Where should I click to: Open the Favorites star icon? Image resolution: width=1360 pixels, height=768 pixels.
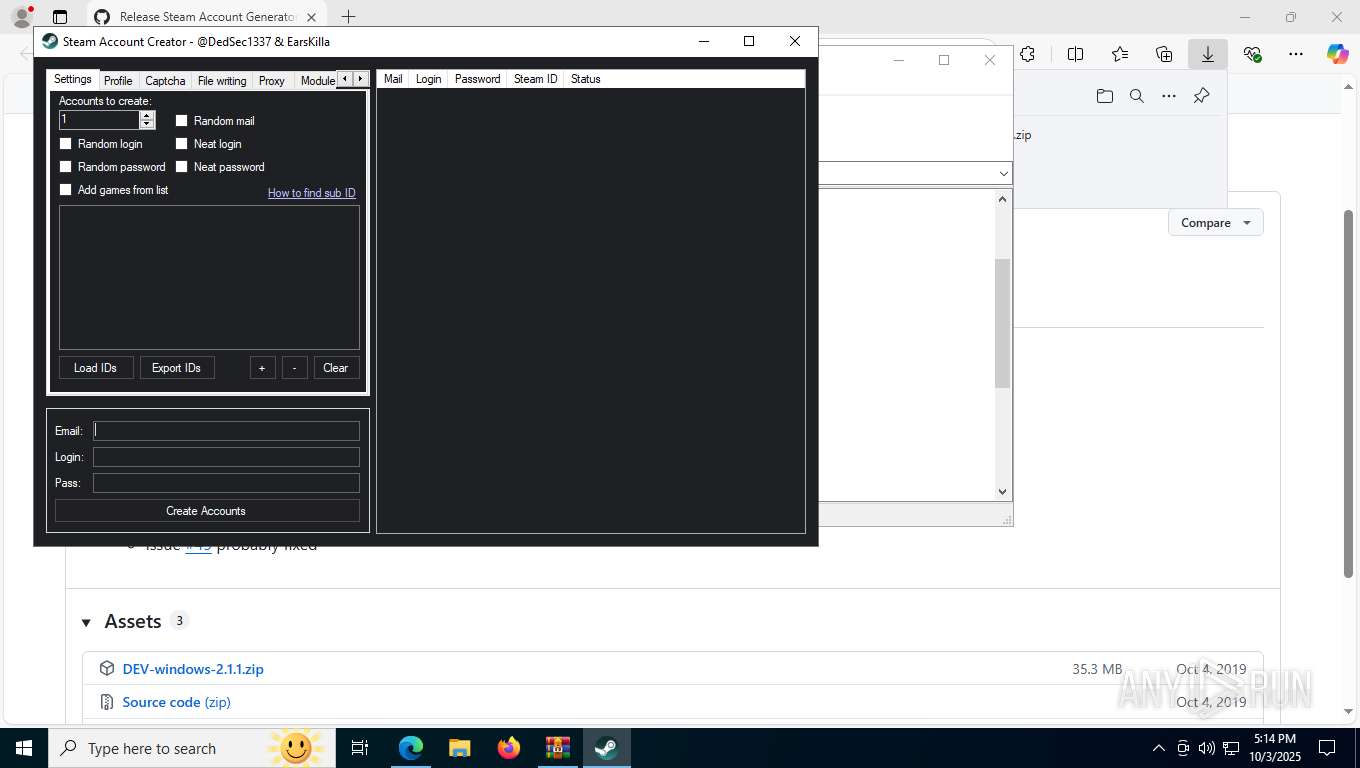(1120, 54)
